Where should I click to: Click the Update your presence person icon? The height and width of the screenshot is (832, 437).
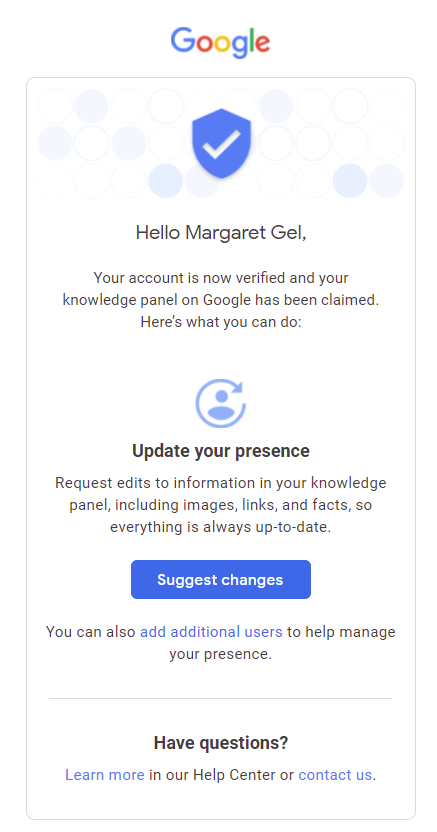221,403
